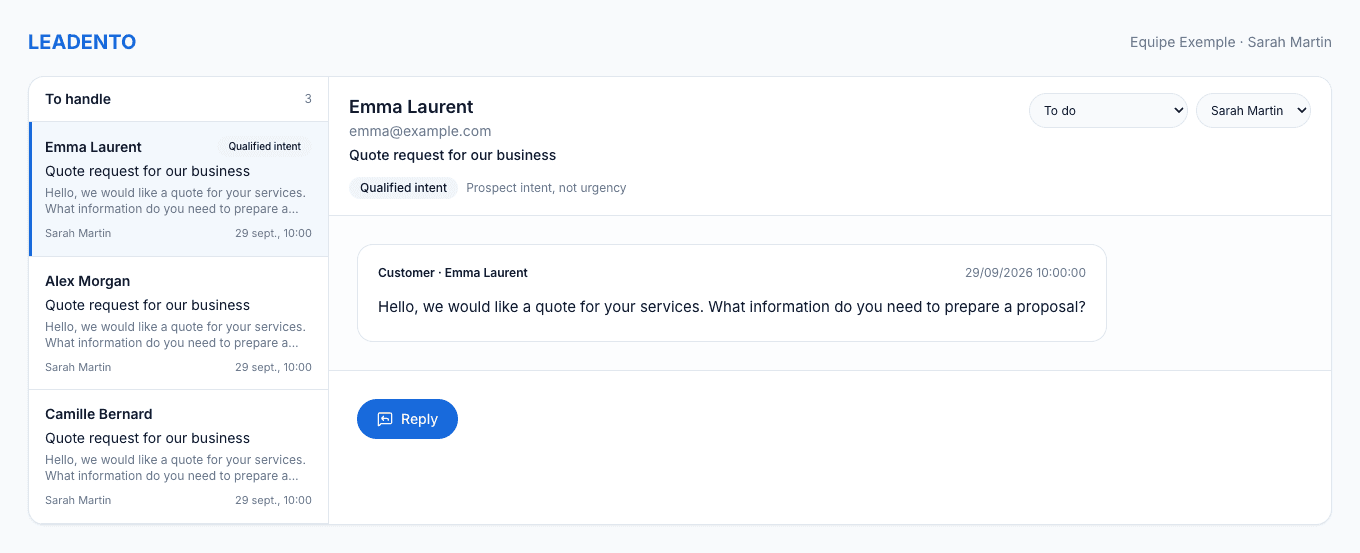Click Customer · Emma Laurent message sender label
The width and height of the screenshot is (1360, 553).
tap(453, 273)
